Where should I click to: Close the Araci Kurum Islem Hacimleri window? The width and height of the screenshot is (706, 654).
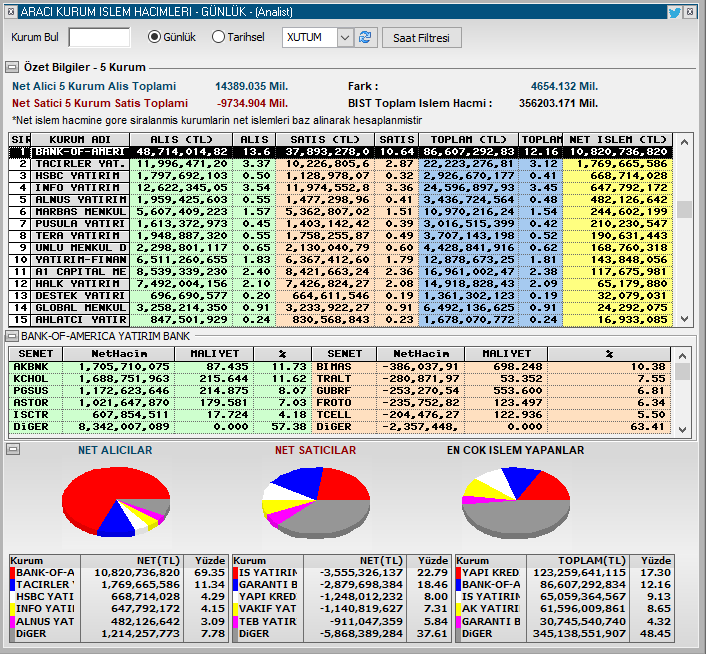pyautogui.click(x=690, y=12)
